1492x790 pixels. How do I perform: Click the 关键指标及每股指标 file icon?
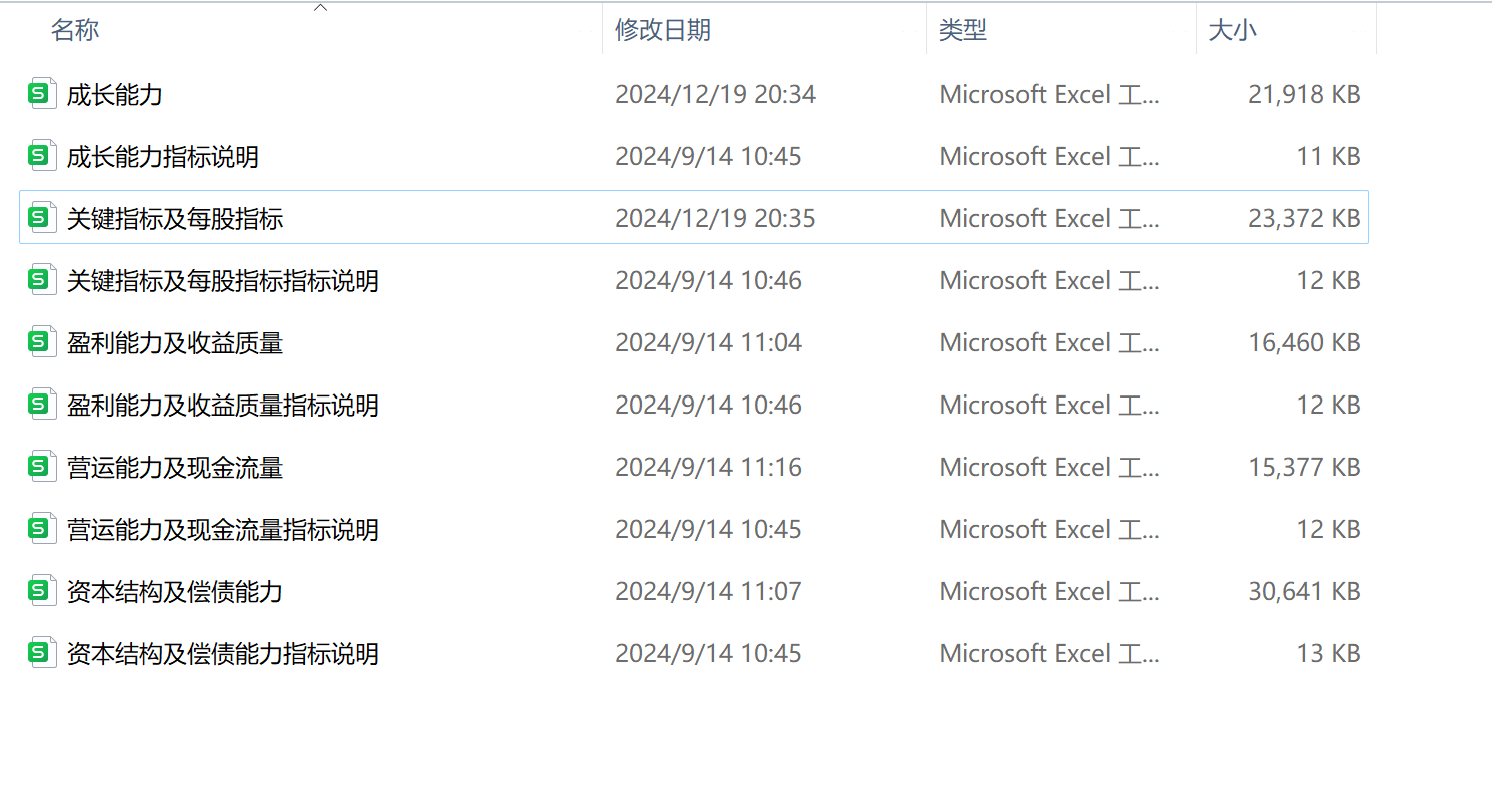41,218
